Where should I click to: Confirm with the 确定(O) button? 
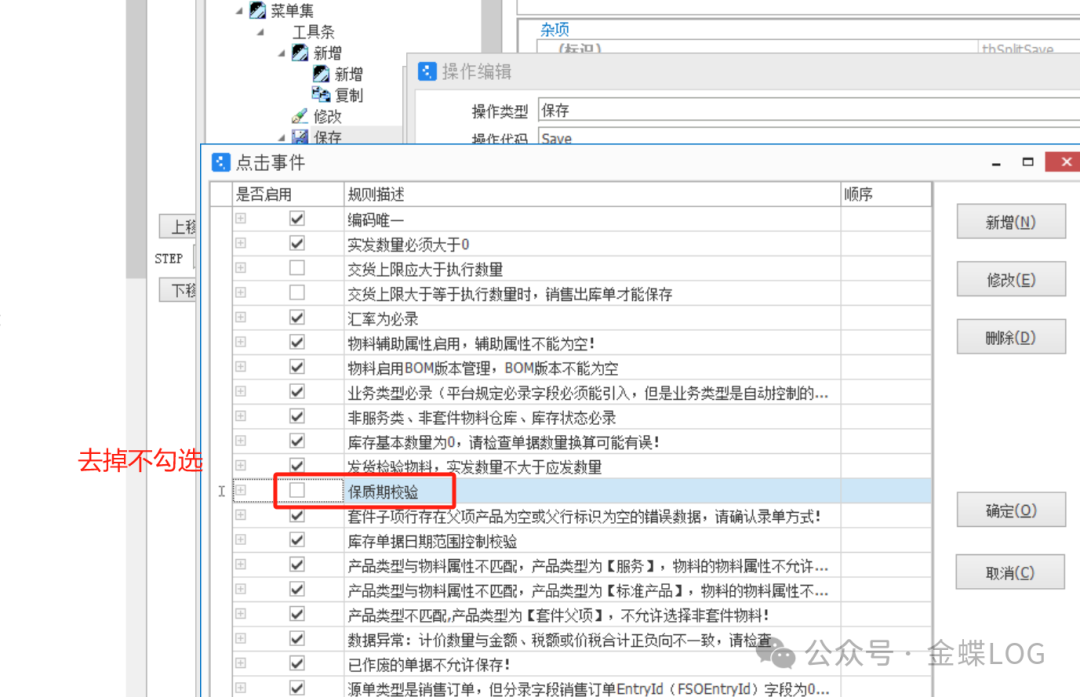point(1010,511)
